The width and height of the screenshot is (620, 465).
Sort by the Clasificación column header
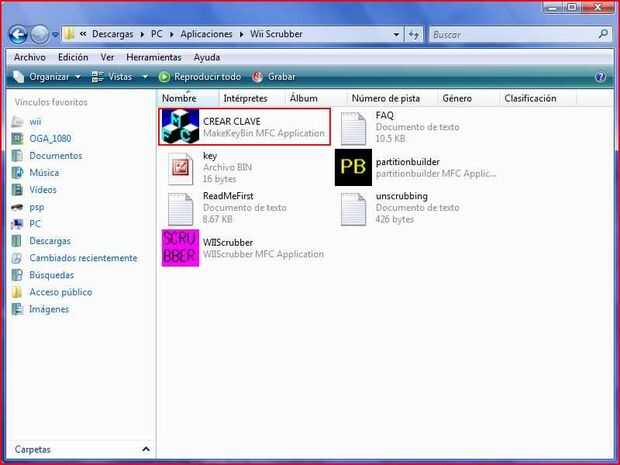(x=538, y=98)
